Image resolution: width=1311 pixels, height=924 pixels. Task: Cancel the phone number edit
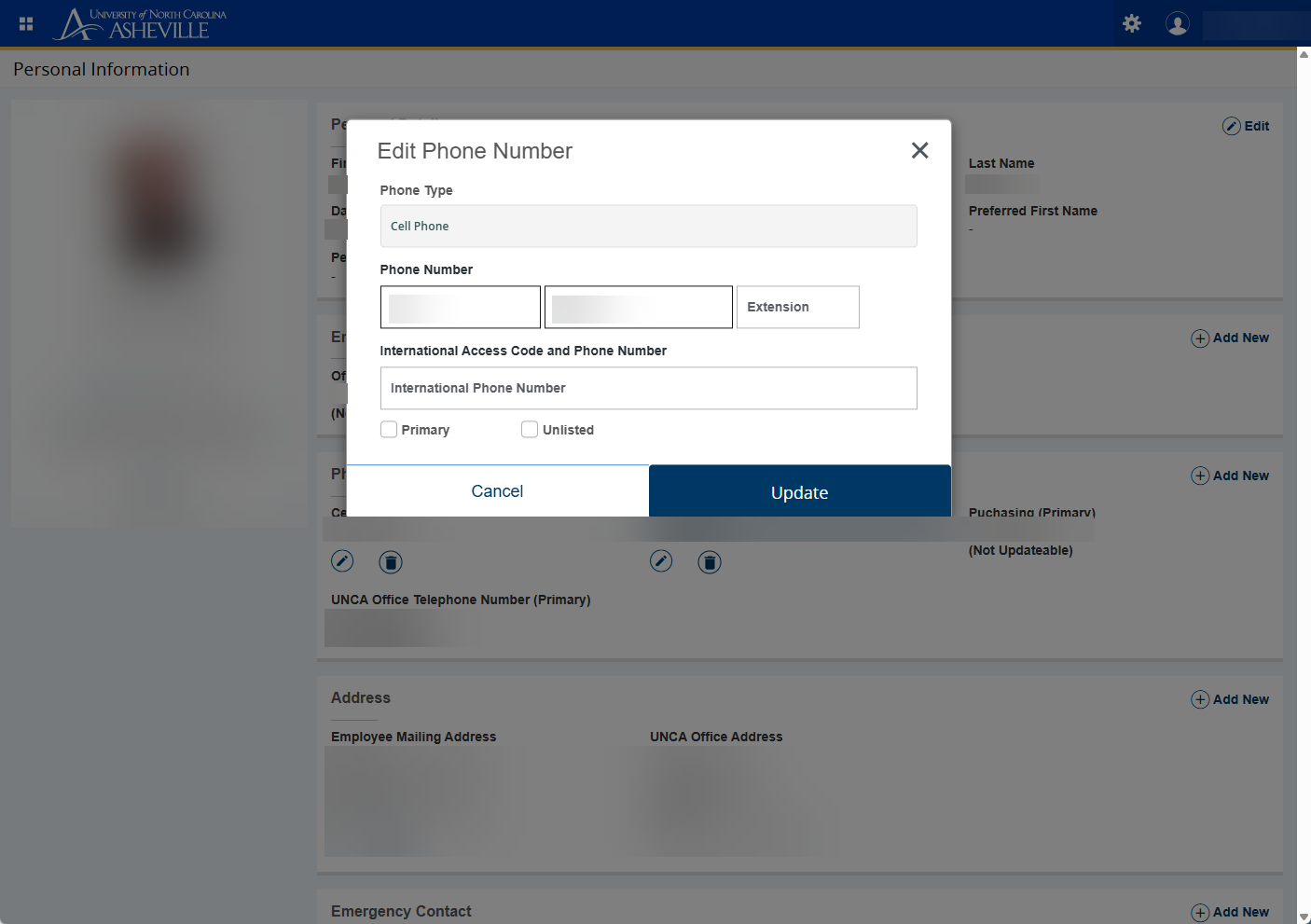[497, 491]
